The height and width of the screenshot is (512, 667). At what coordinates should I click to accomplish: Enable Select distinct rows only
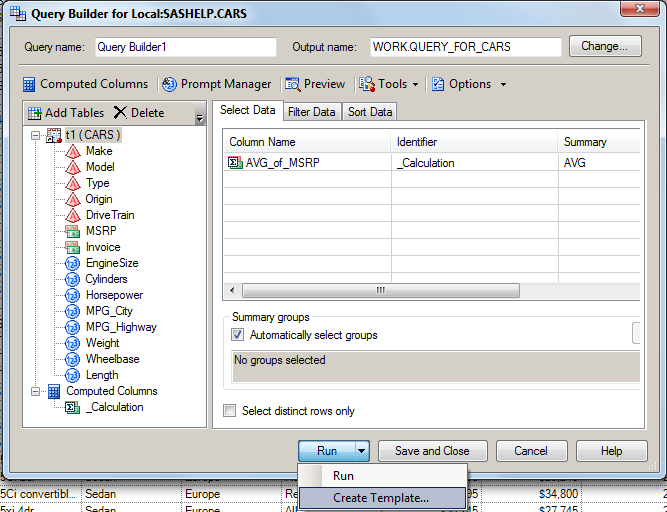[230, 411]
